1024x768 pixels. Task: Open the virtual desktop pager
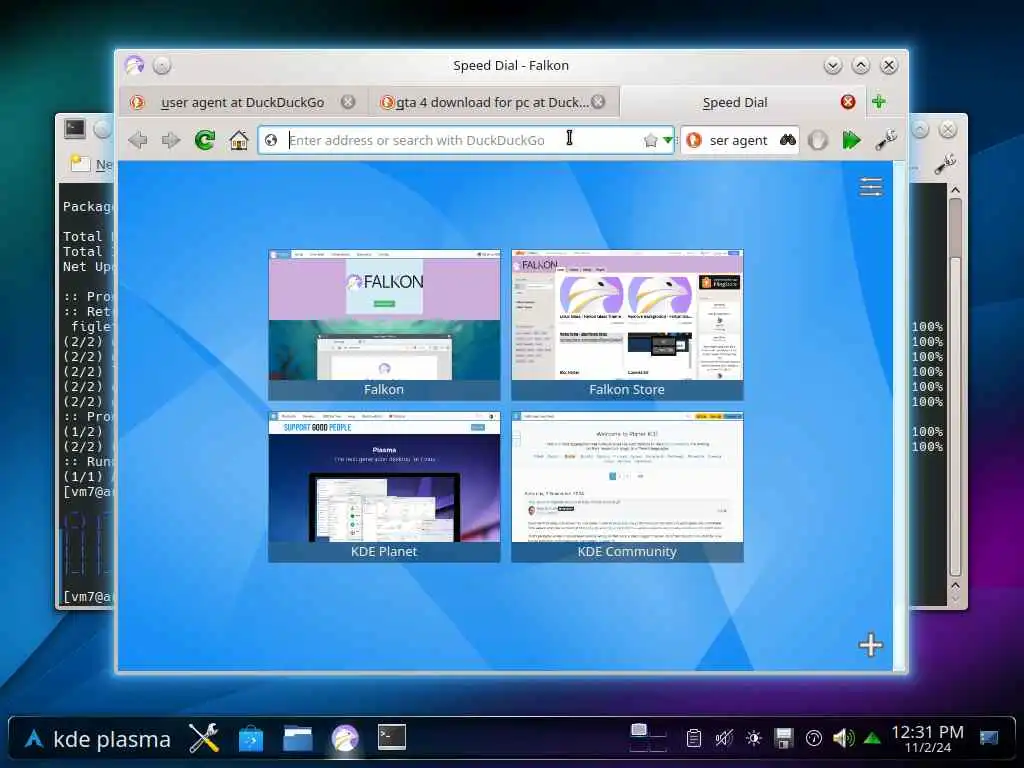coord(648,738)
